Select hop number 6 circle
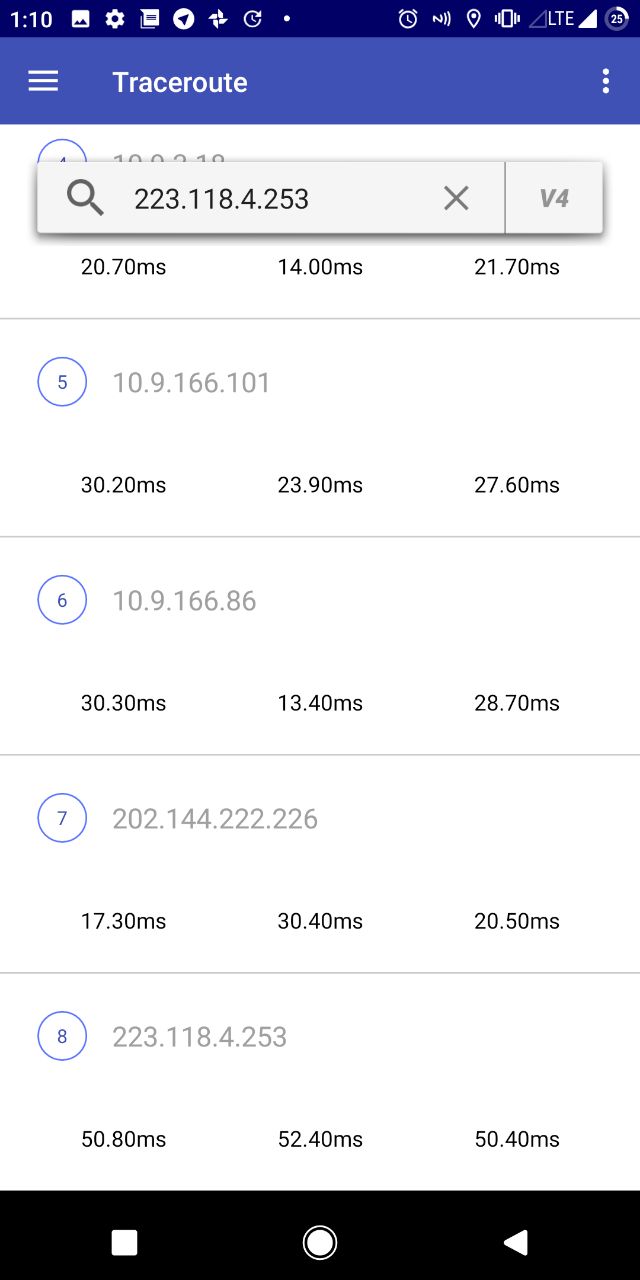This screenshot has height=1280, width=640. 62,600
